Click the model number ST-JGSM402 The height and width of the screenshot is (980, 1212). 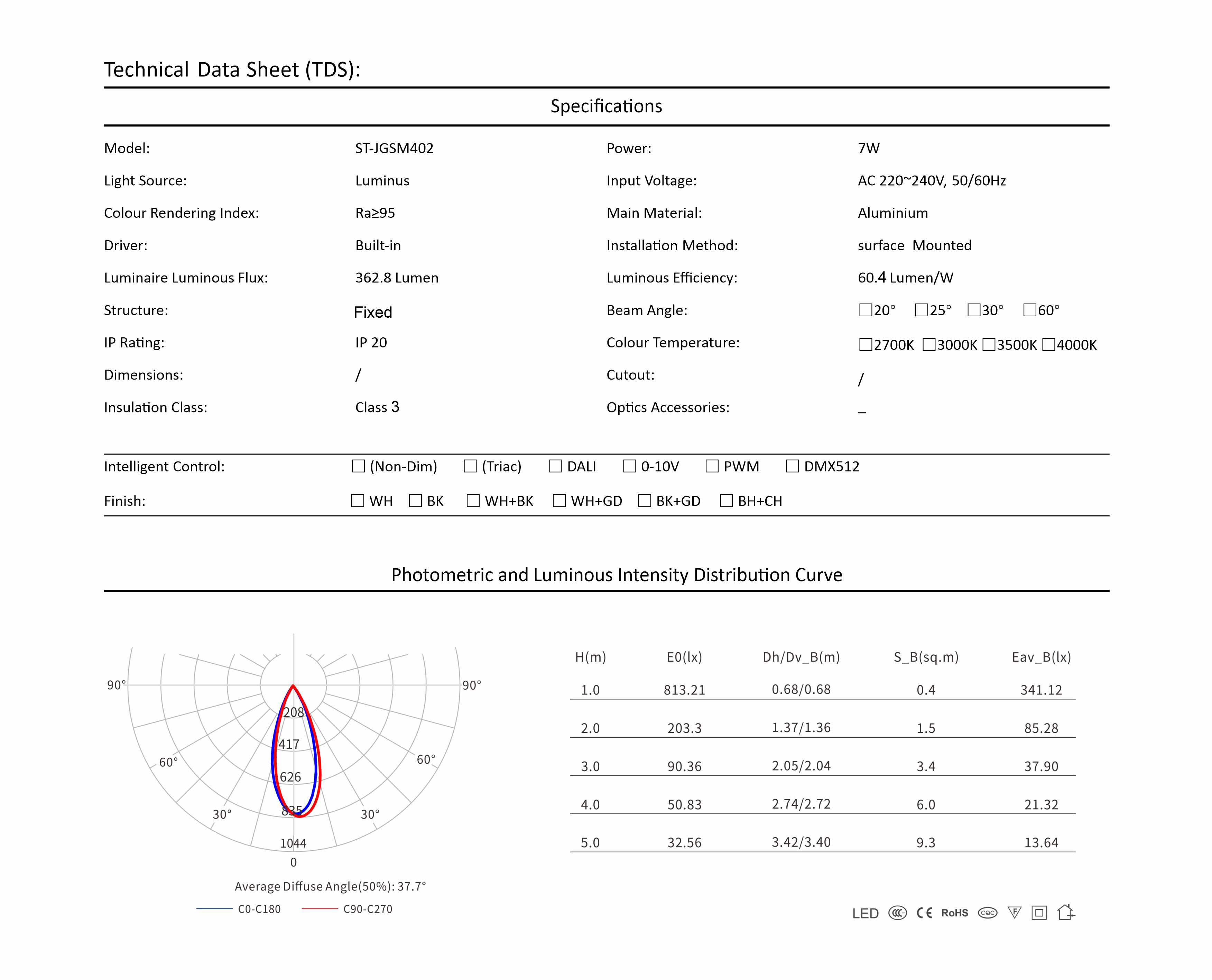(394, 148)
